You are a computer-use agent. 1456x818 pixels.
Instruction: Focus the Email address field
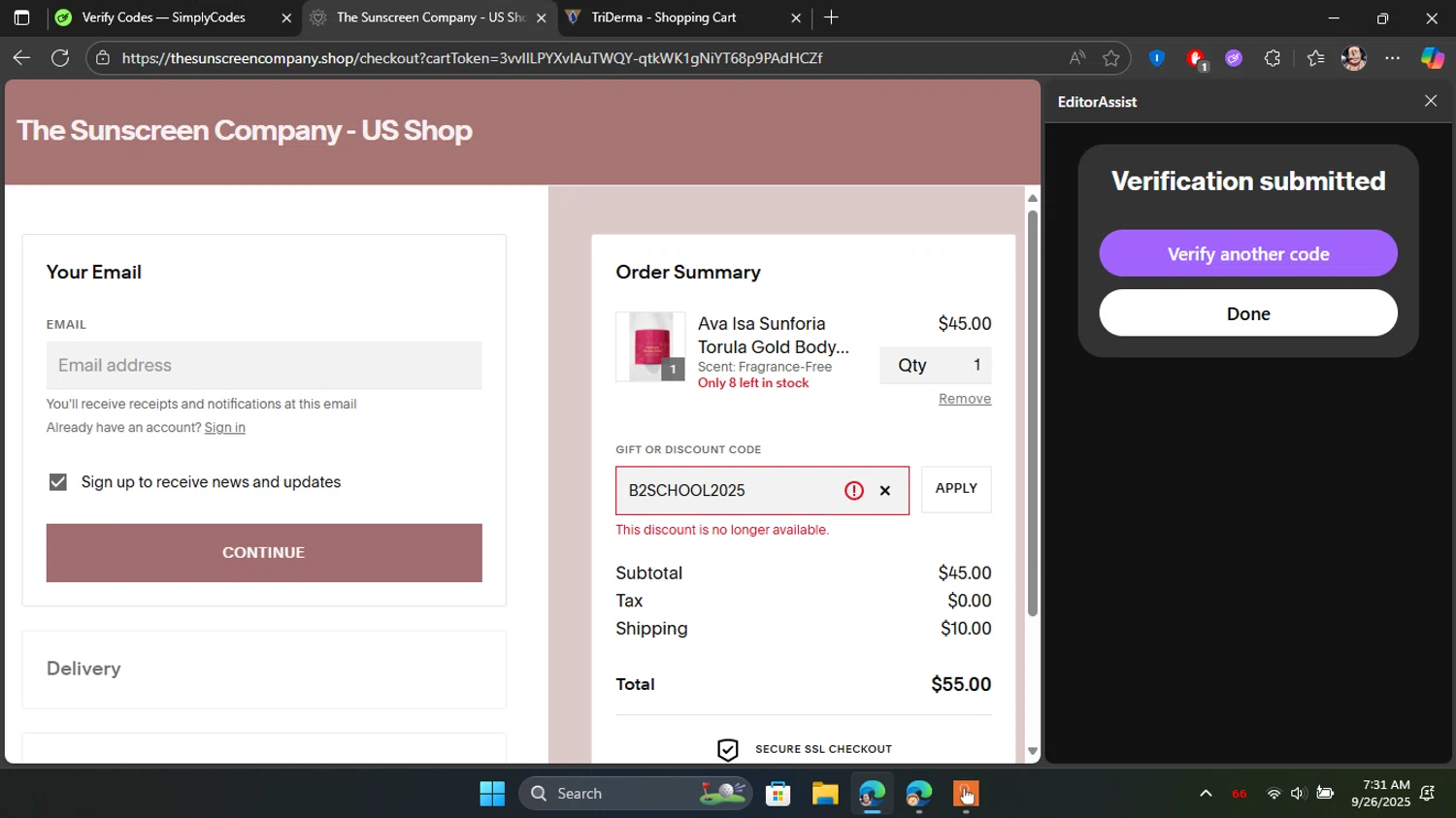click(x=264, y=366)
